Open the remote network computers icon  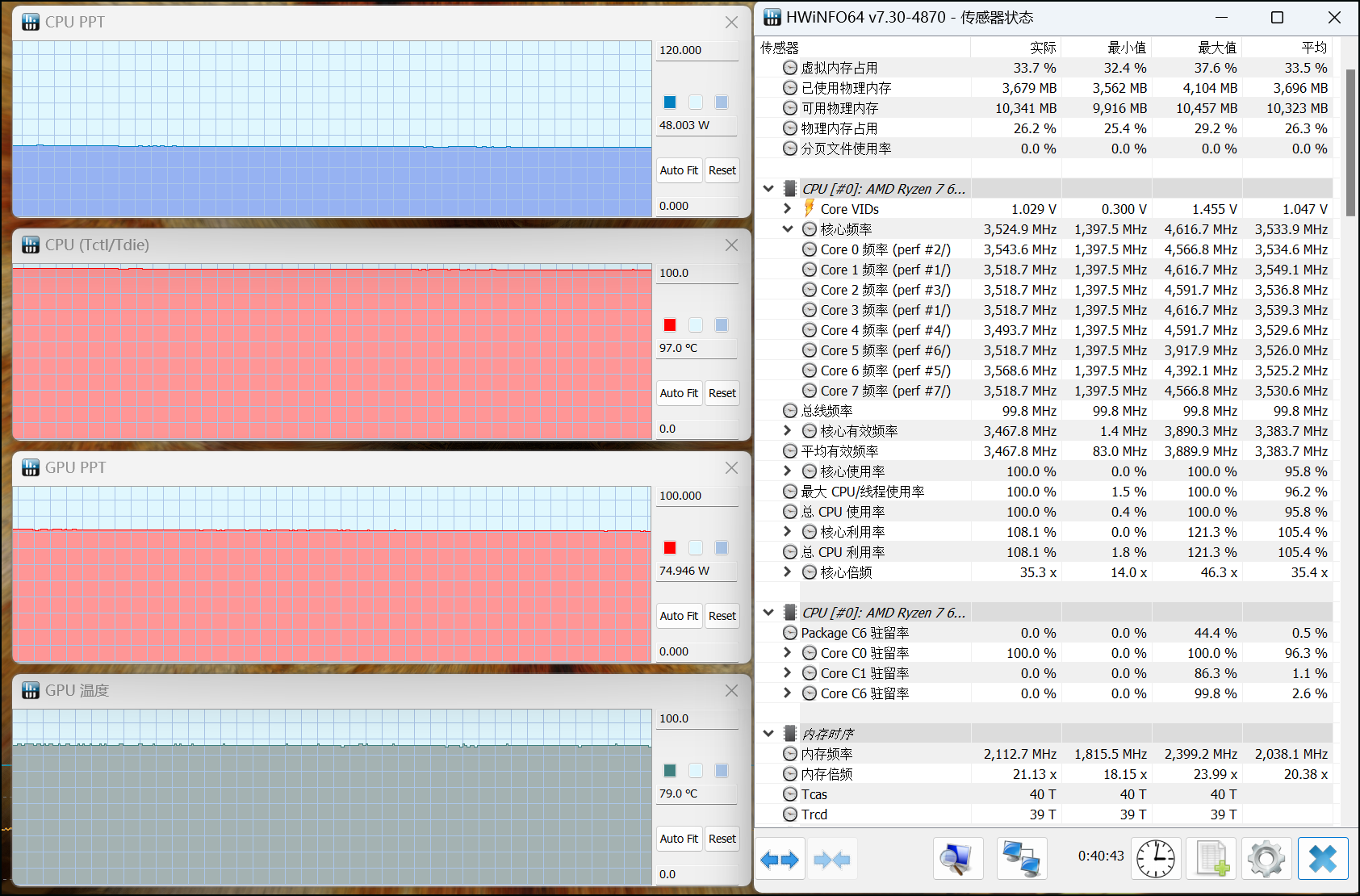(x=1022, y=858)
